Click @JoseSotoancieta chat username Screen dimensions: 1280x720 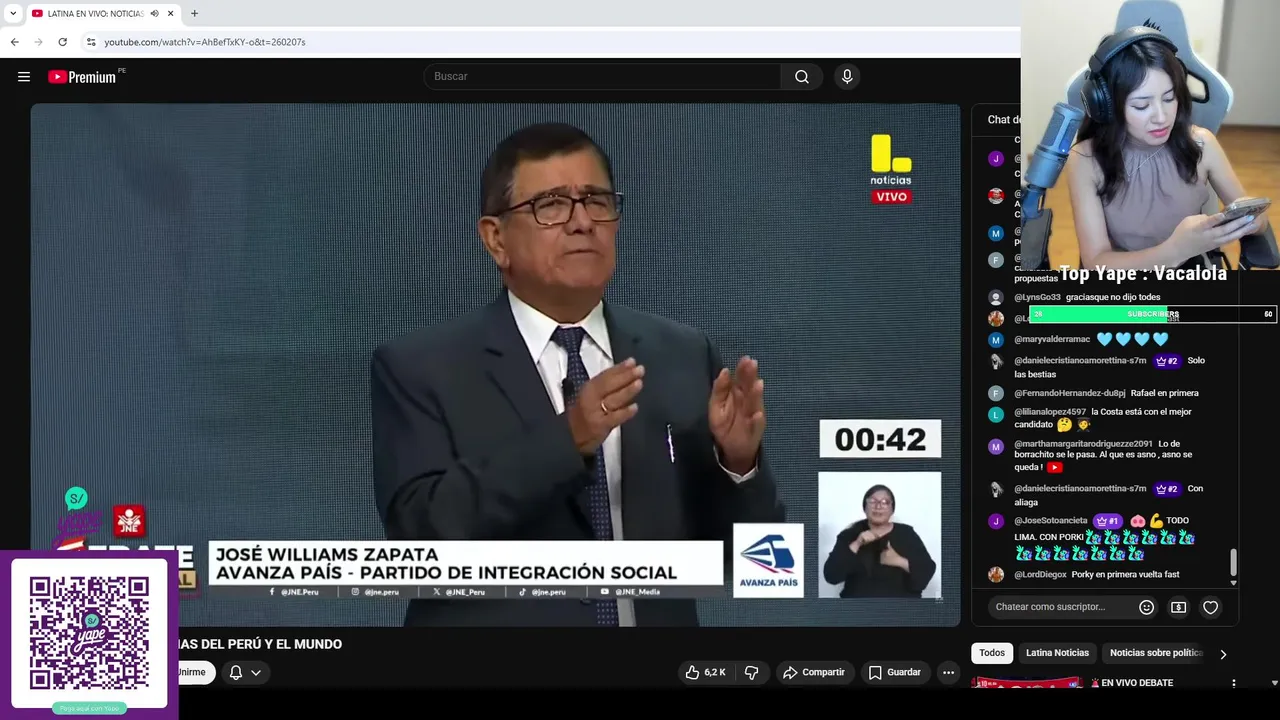tap(1051, 521)
